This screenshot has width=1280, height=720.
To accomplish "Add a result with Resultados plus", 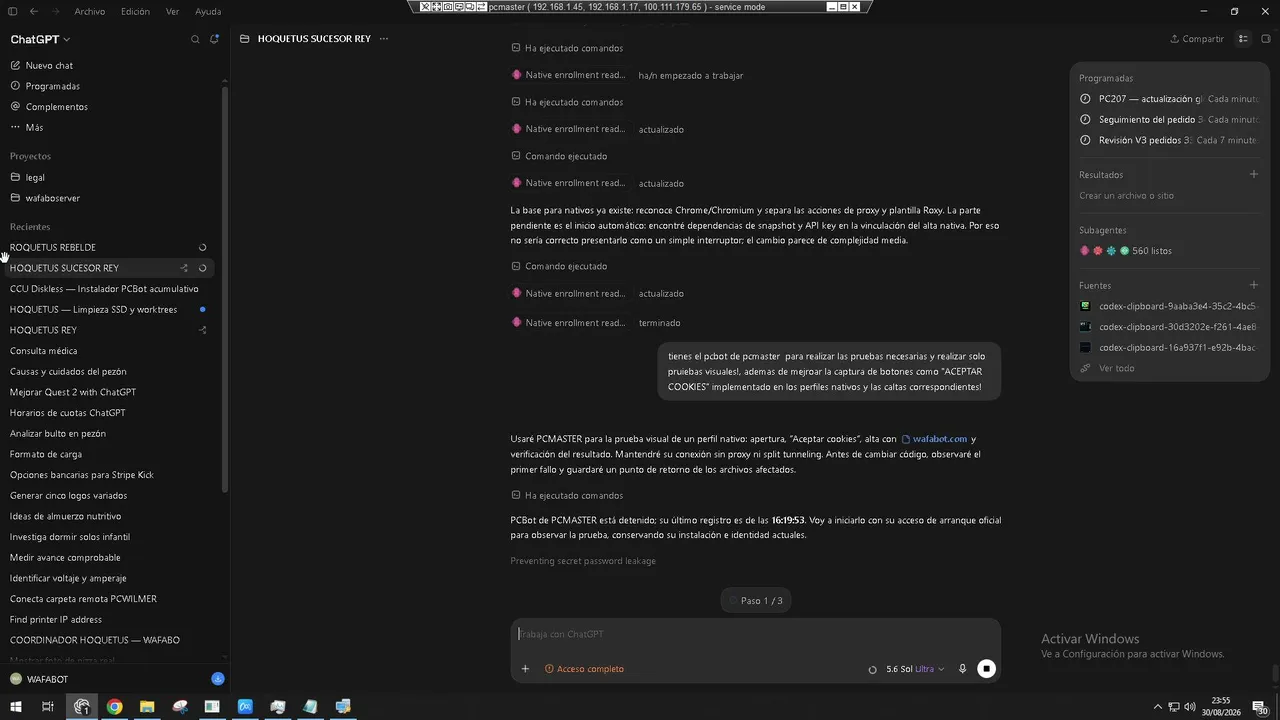I will [1254, 175].
